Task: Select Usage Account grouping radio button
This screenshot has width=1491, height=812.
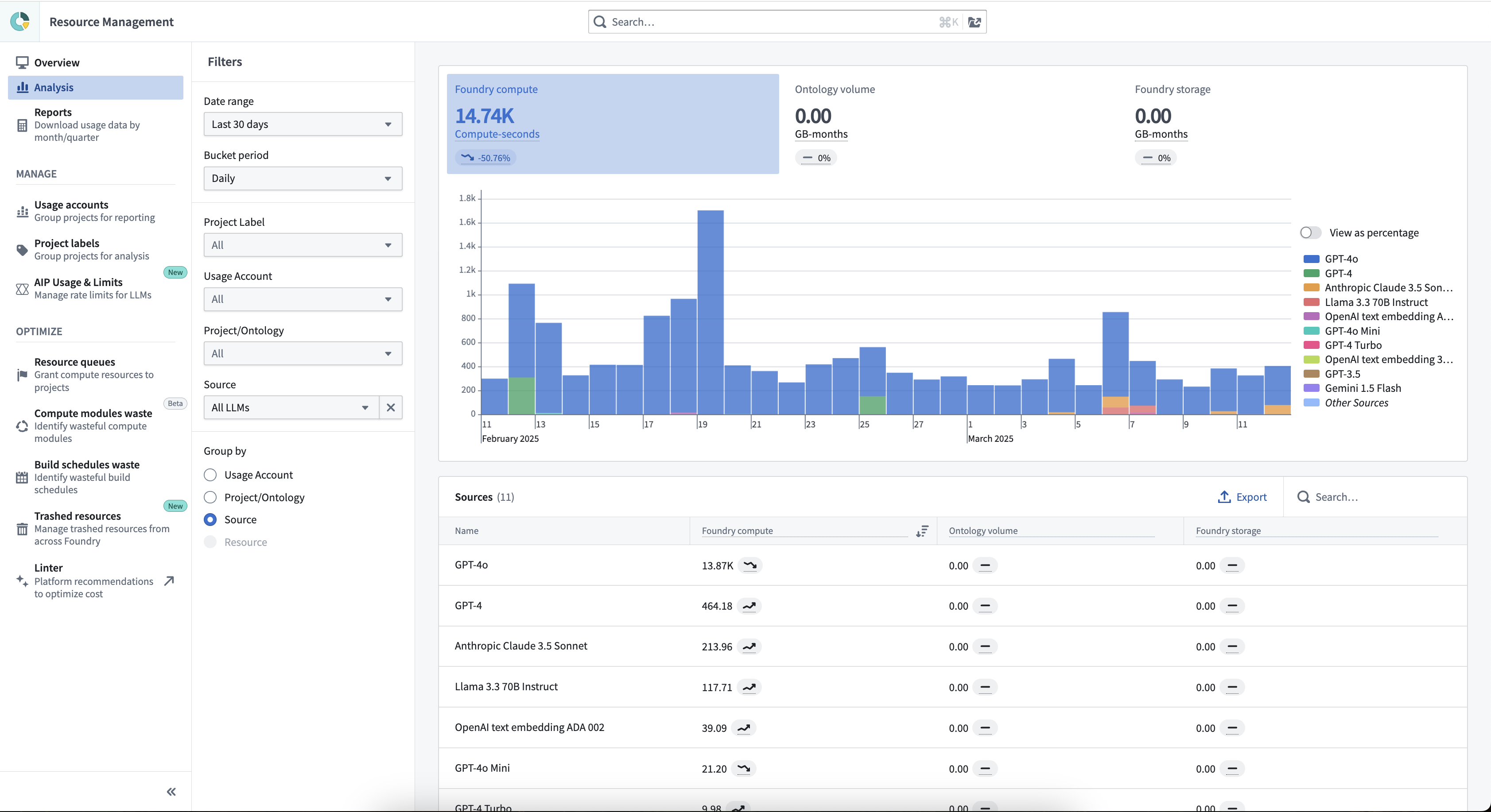Action: 210,475
